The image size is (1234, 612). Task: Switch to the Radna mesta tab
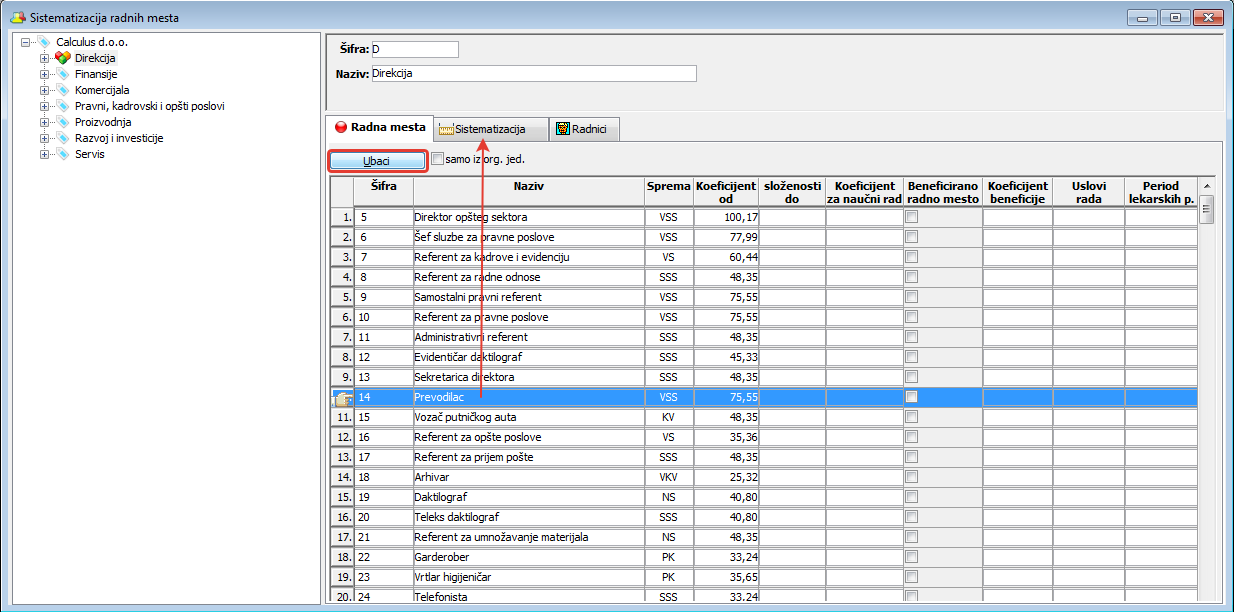(x=379, y=128)
